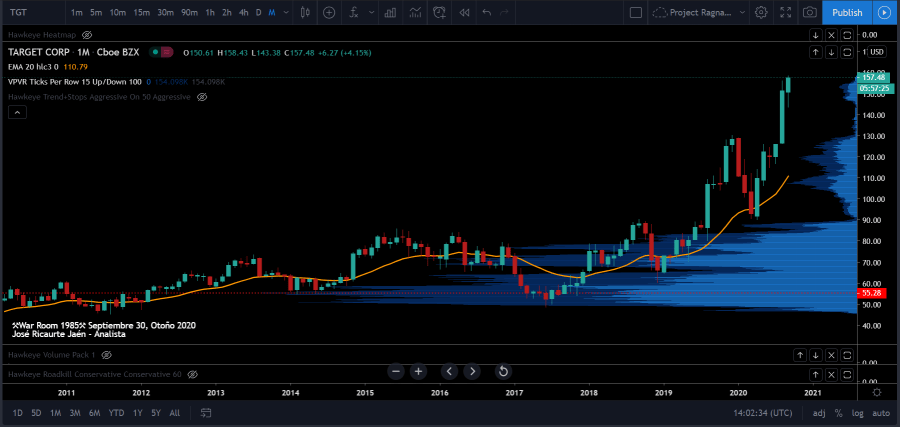Image resolution: width=900 pixels, height=427 pixels.
Task: Open the candlestick chart style selector
Action: pos(304,12)
